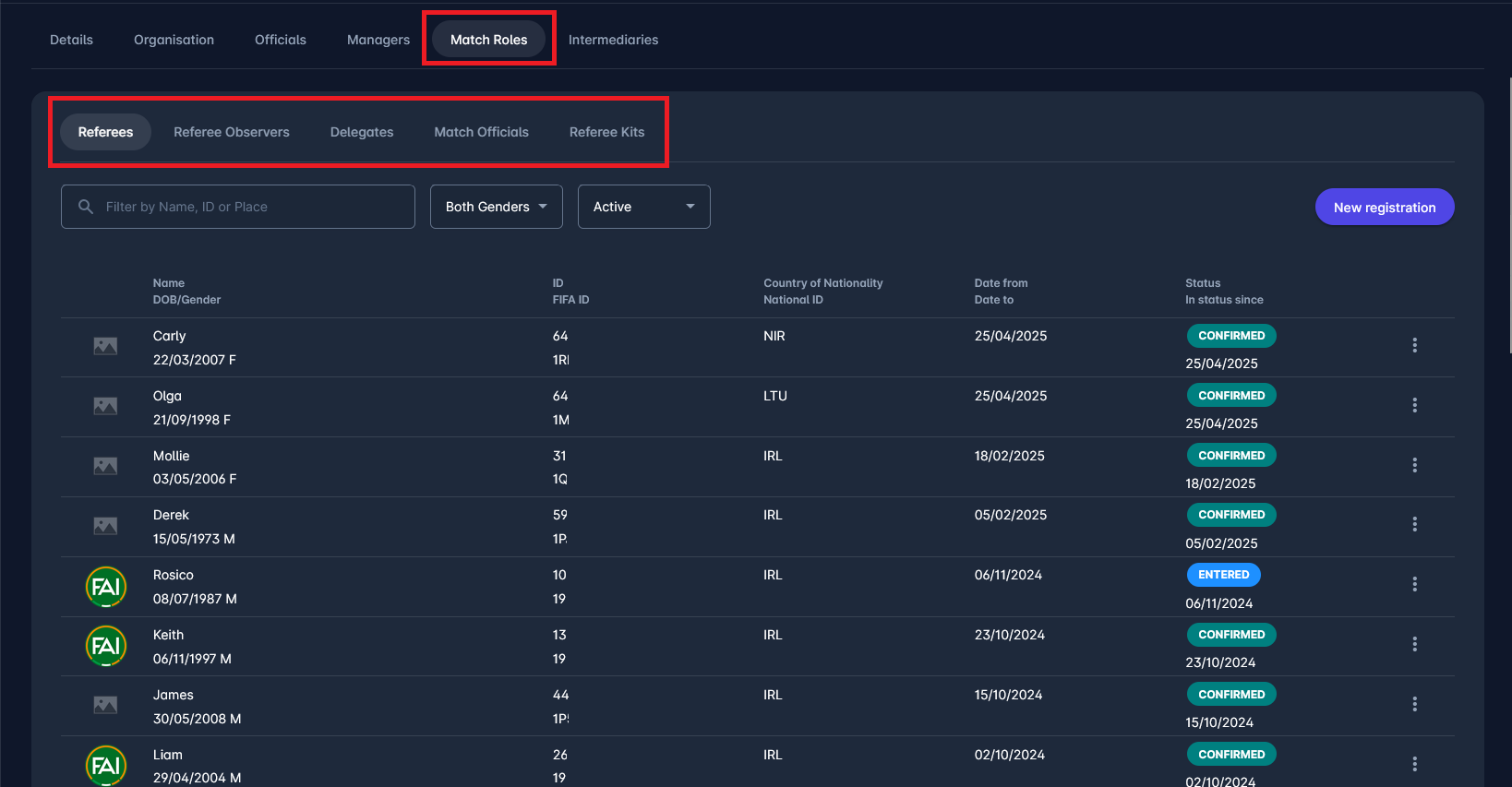Go to the Referee Kits tab
Image resolution: width=1512 pixels, height=787 pixels.
pyautogui.click(x=606, y=132)
